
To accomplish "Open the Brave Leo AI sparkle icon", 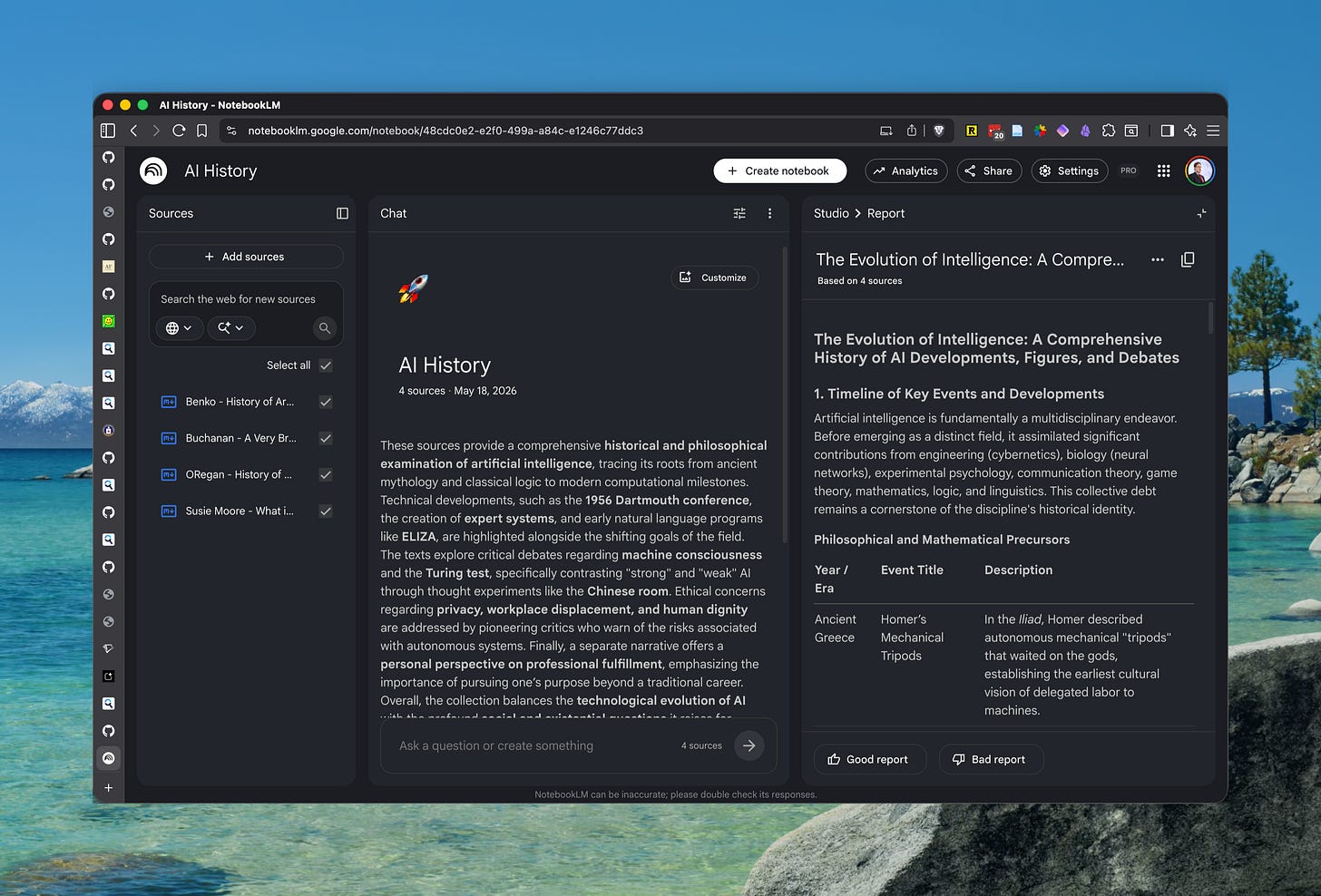I will coord(1190,131).
